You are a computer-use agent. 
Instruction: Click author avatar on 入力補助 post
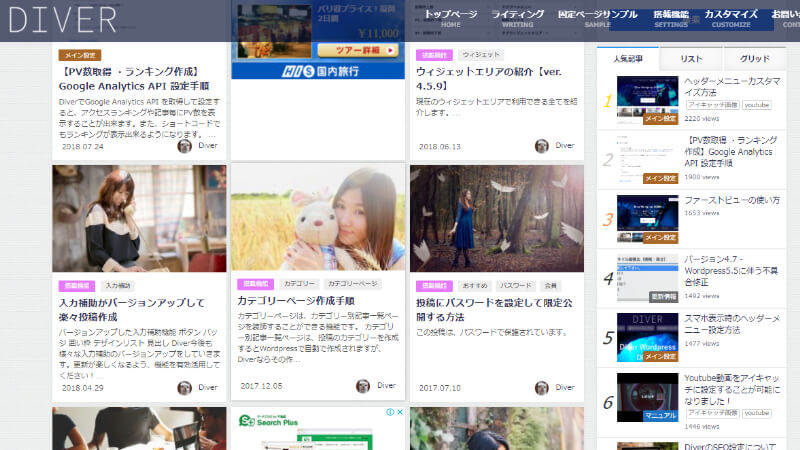(x=184, y=388)
